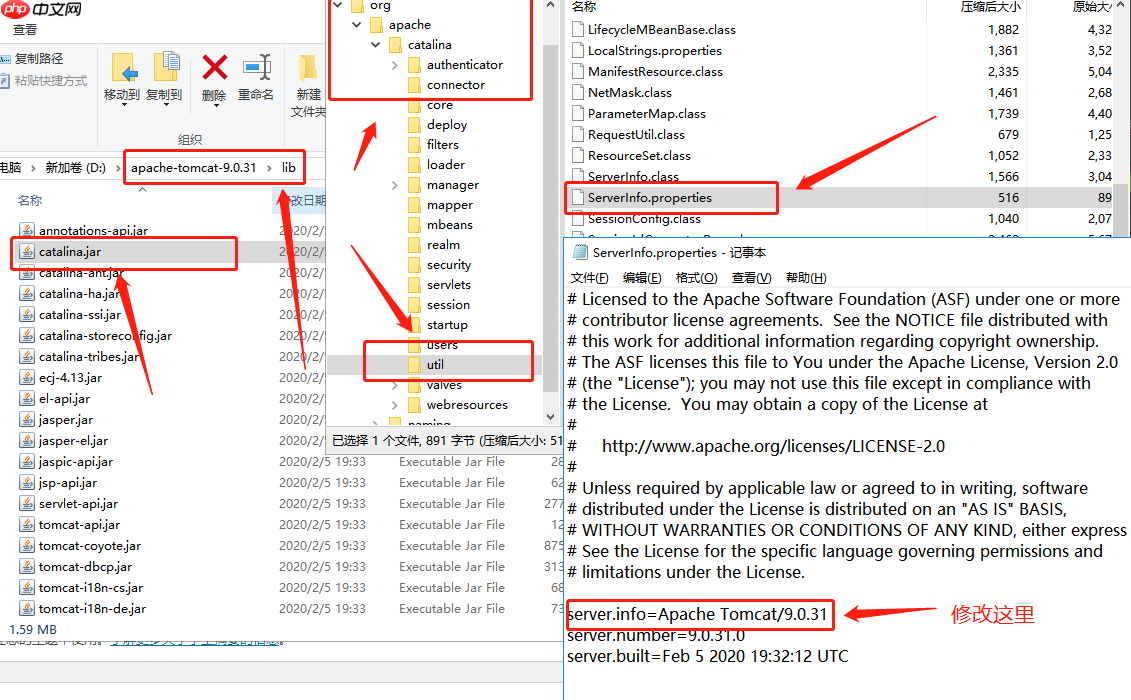Click the Copy path (复制路径) button

click(x=38, y=59)
